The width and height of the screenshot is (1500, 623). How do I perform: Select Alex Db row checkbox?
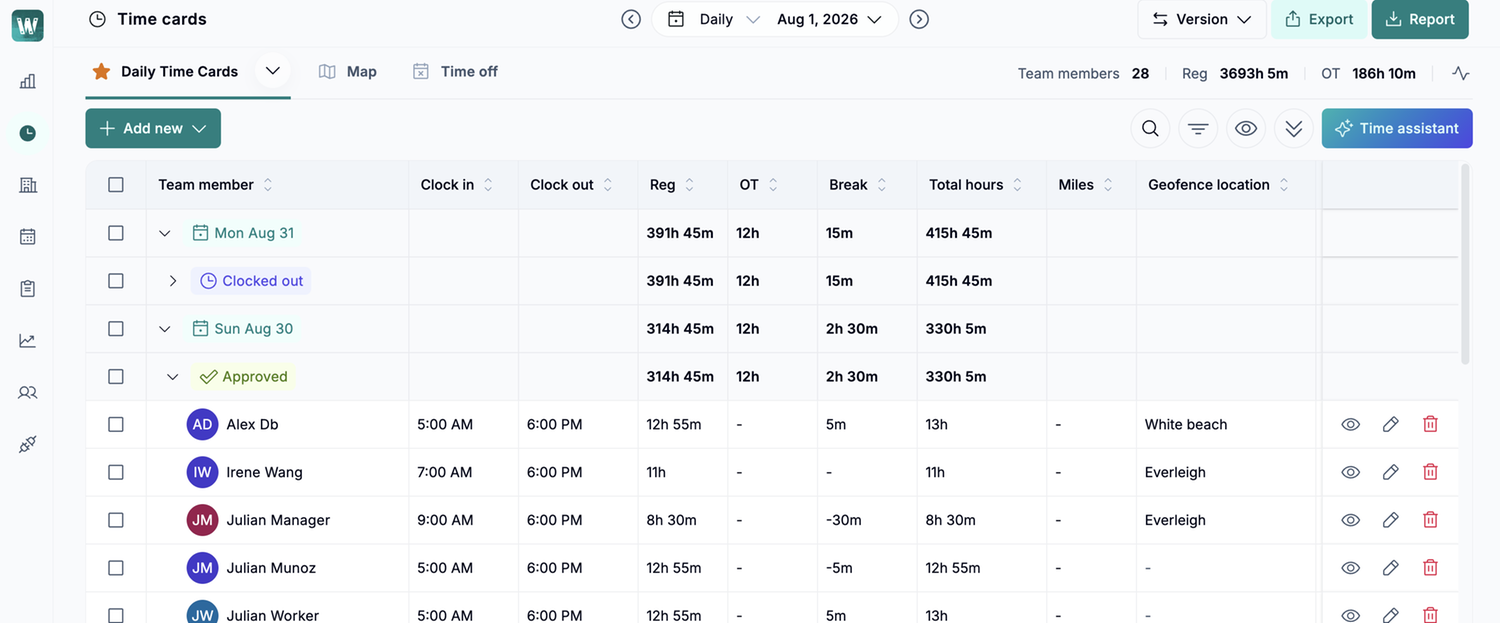tap(116, 424)
